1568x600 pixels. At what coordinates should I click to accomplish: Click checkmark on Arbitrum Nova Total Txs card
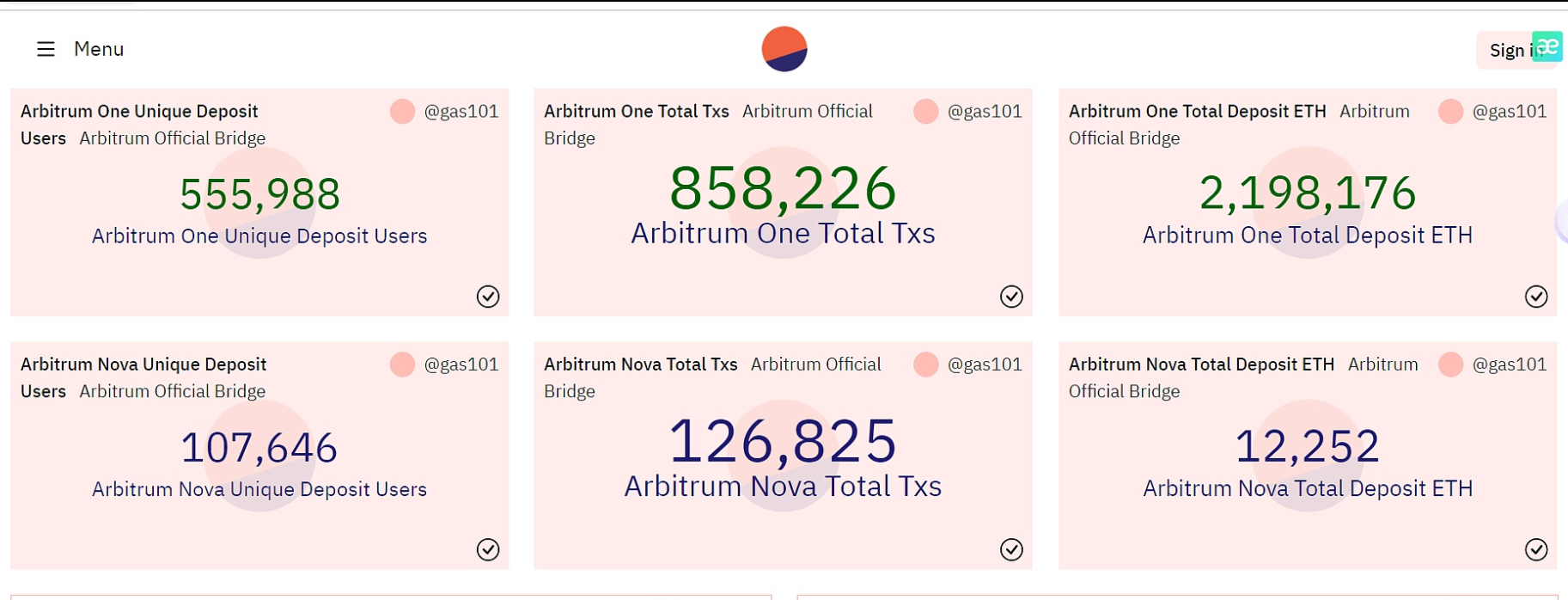pos(1011,549)
